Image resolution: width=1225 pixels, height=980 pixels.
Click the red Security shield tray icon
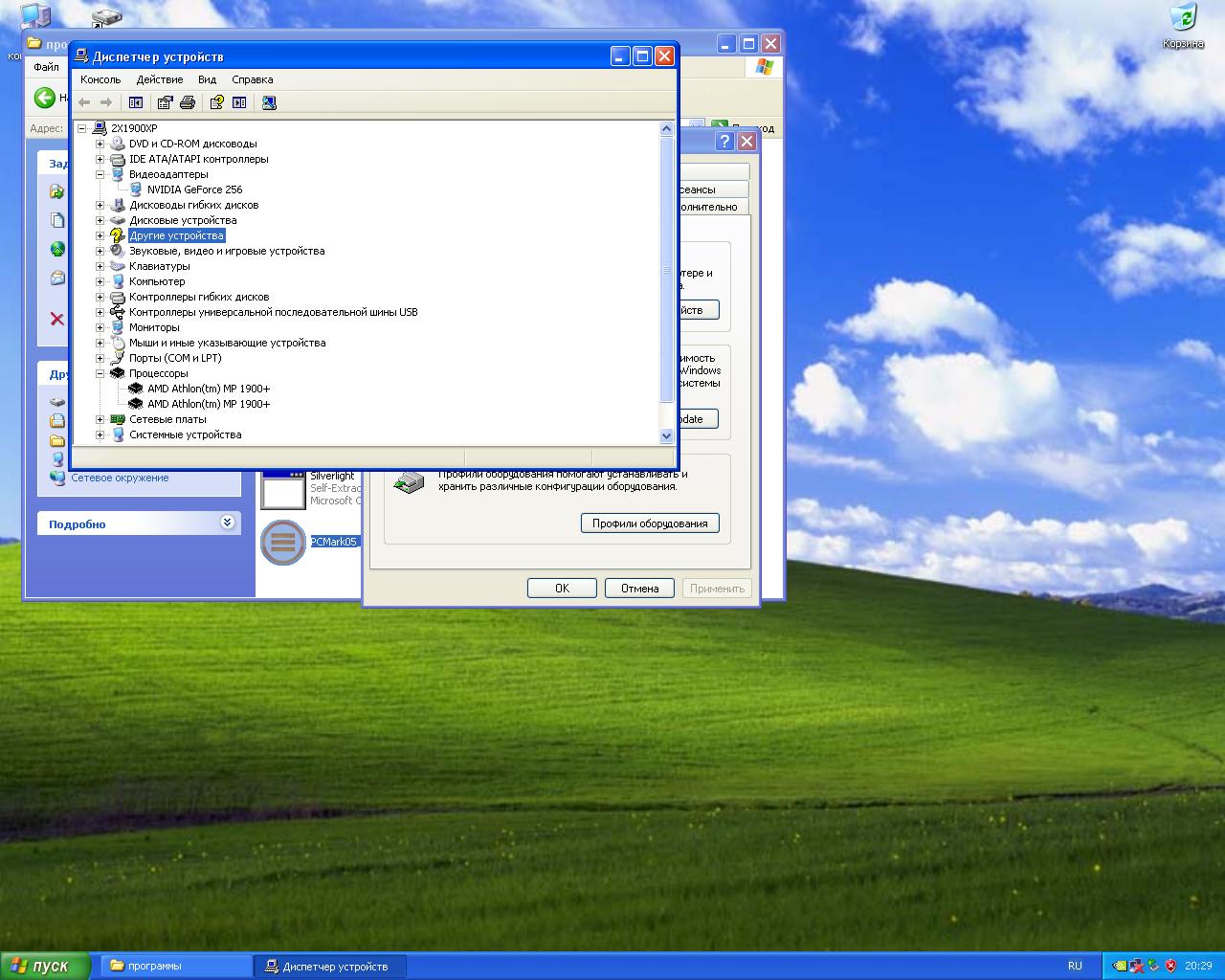click(1170, 966)
